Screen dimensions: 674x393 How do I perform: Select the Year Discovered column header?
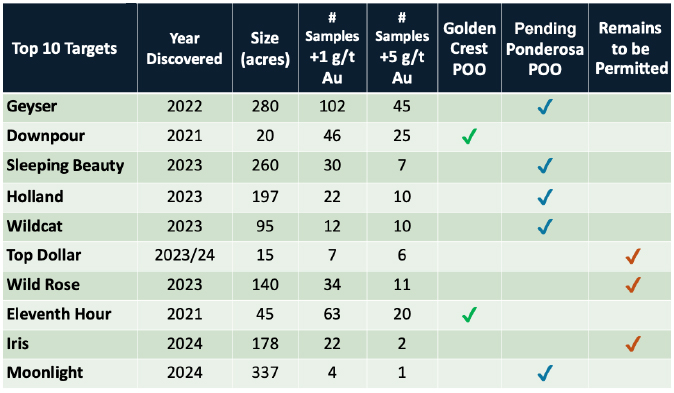point(185,48)
